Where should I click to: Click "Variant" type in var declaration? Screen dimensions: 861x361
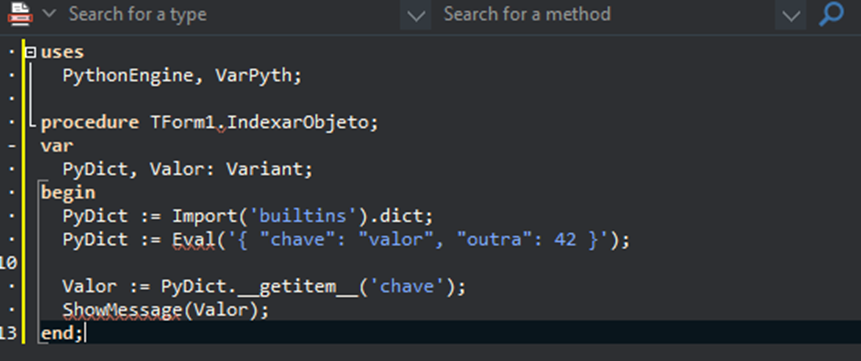264,169
